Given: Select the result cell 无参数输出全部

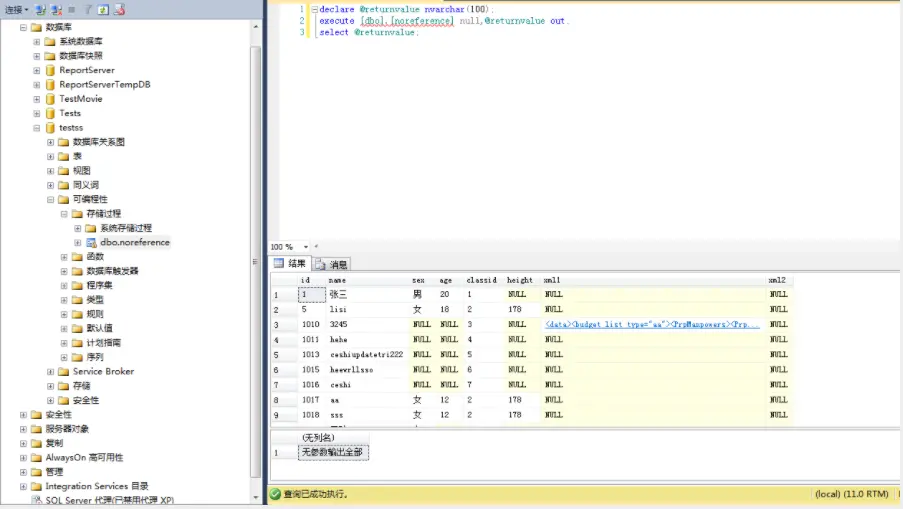Looking at the screenshot, I should click(x=333, y=453).
